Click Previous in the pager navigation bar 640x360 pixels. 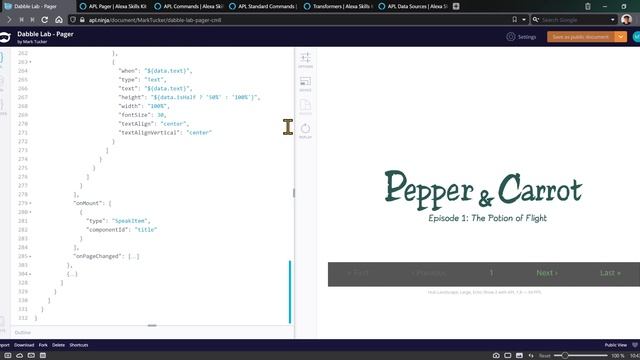pyautogui.click(x=429, y=273)
